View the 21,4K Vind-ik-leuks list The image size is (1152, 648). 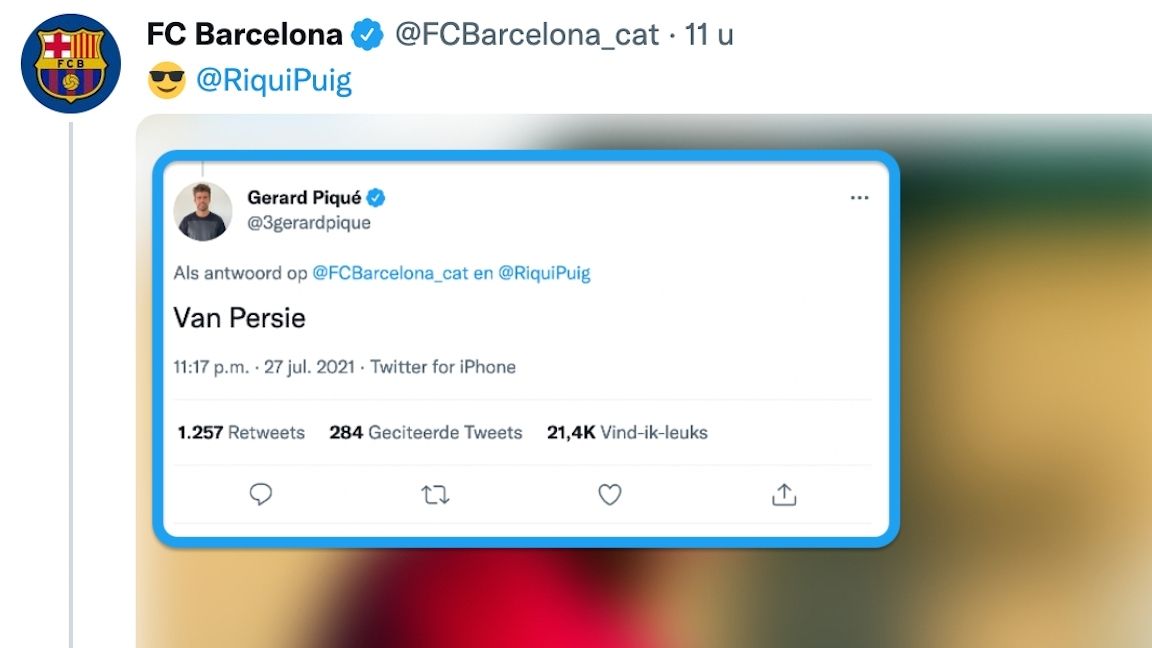tap(627, 433)
